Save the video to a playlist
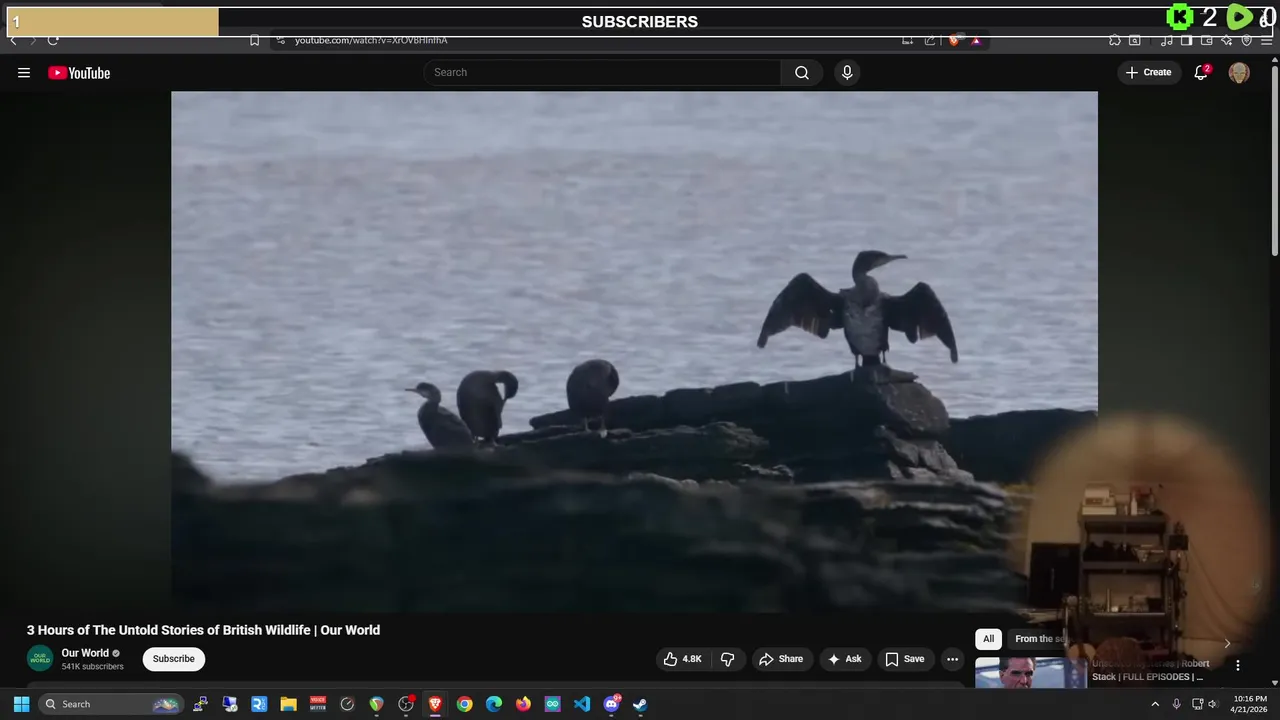 pyautogui.click(x=904, y=659)
